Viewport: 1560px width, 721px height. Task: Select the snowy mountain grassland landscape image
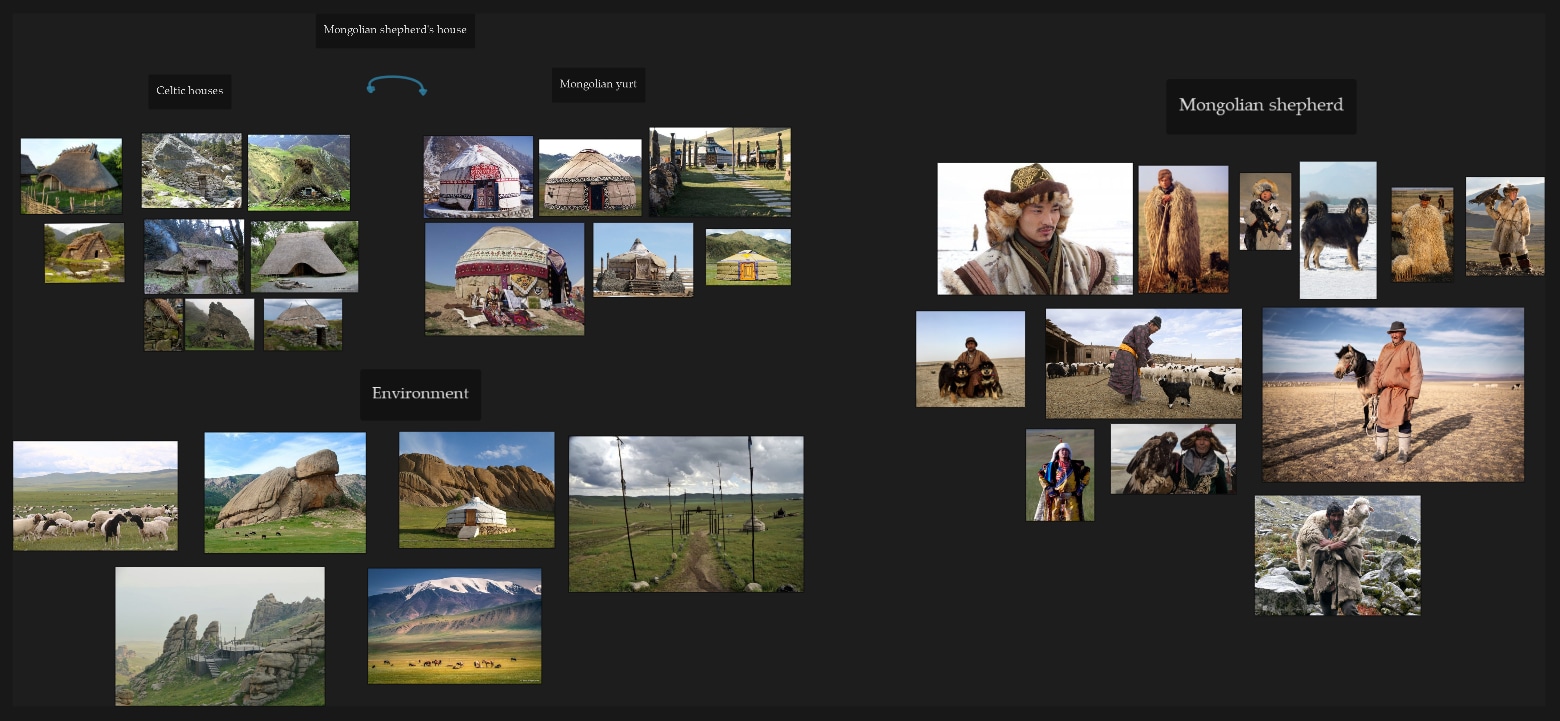pos(455,626)
